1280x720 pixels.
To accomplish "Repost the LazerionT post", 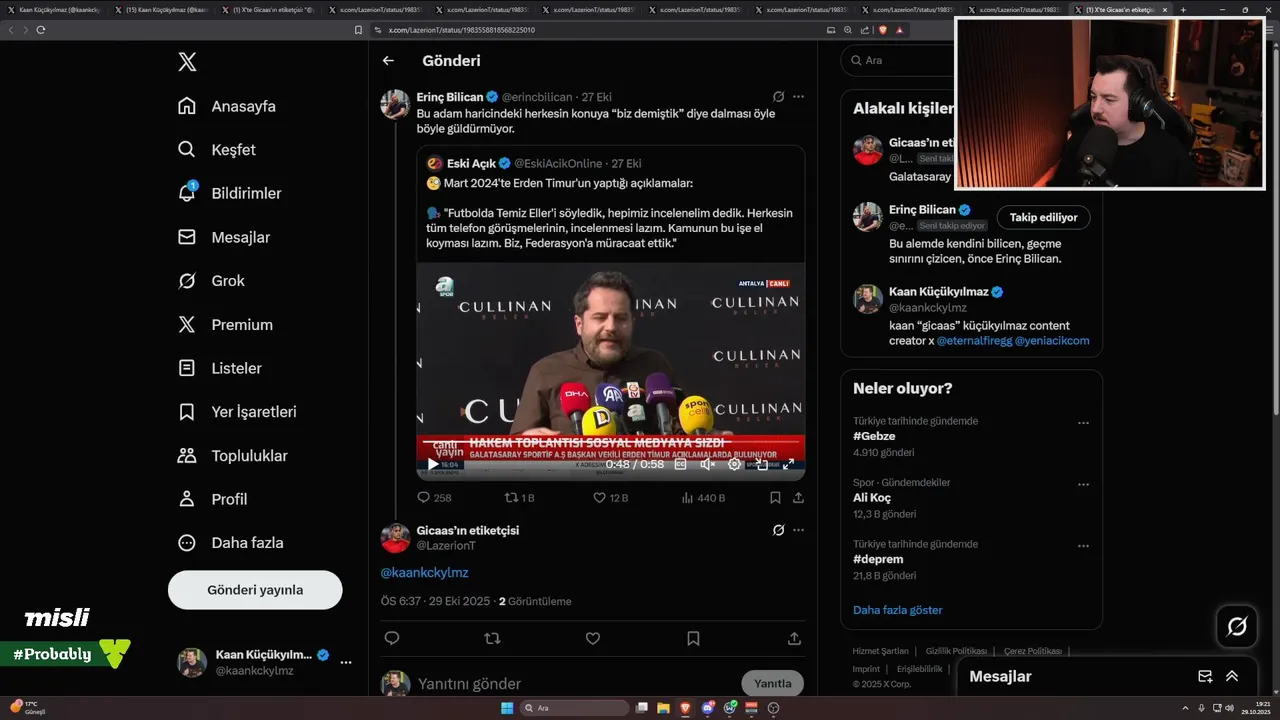I will click(x=492, y=638).
